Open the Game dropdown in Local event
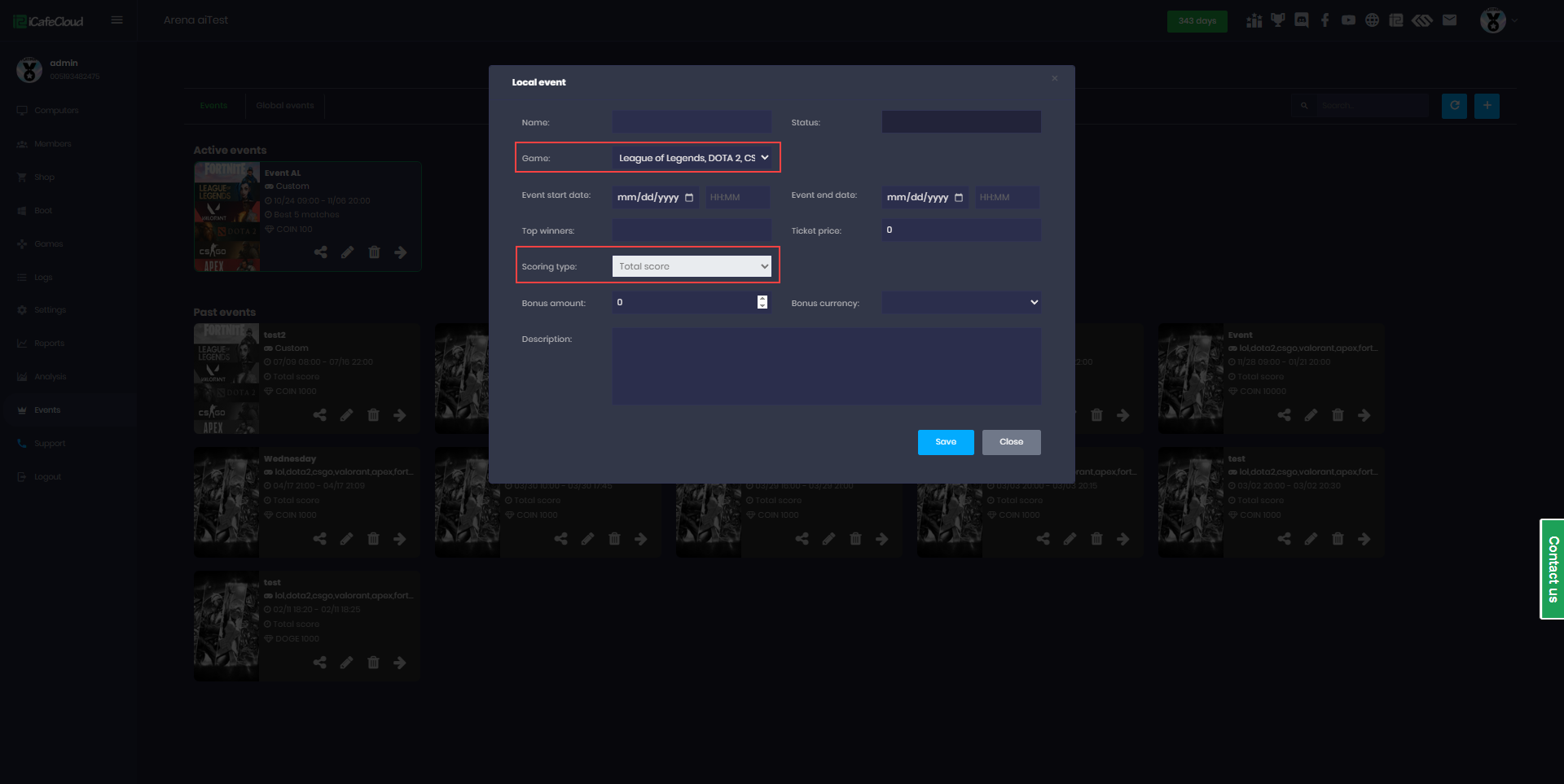The image size is (1564, 784). [692, 158]
